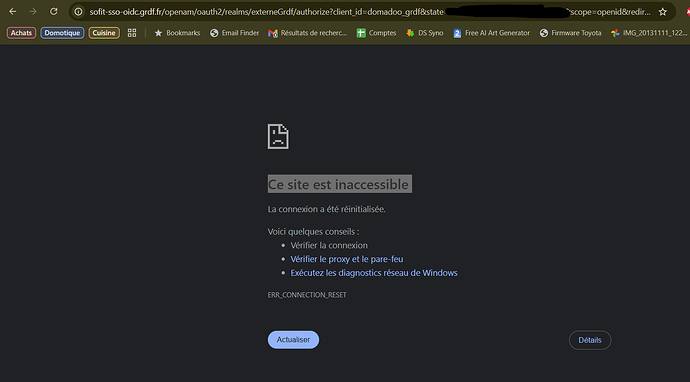Screen dimensions: 690x382
Task: Open the Comptes spreadsheet bookmark
Action: pos(377,33)
